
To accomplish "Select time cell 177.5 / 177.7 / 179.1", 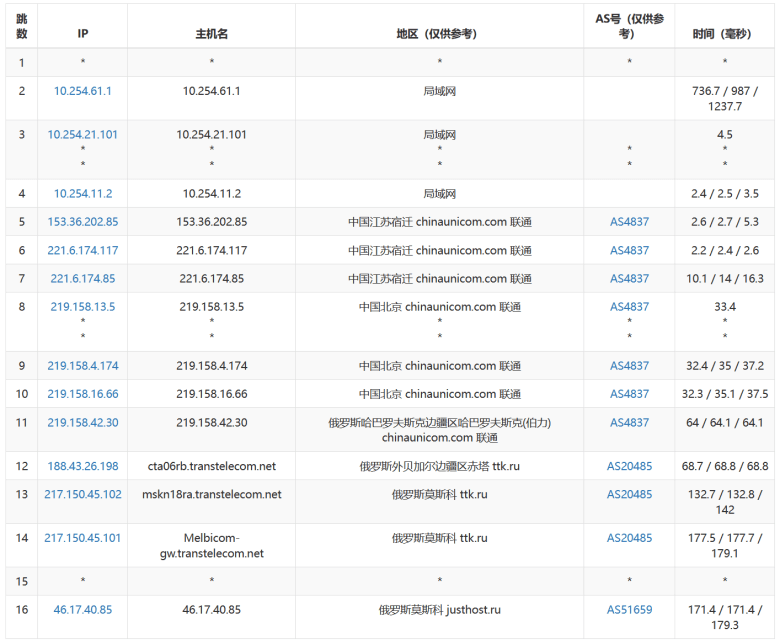I will (x=725, y=546).
